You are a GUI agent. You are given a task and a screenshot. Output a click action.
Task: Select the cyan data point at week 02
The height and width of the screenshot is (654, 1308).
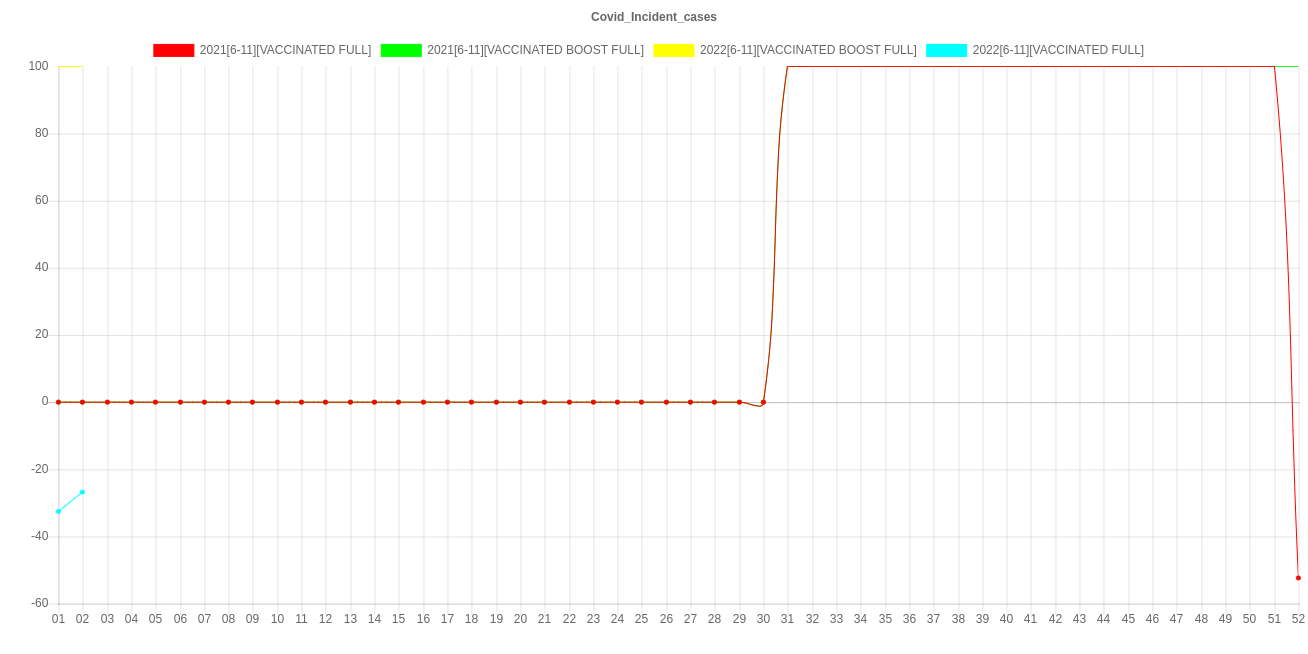coord(82,492)
